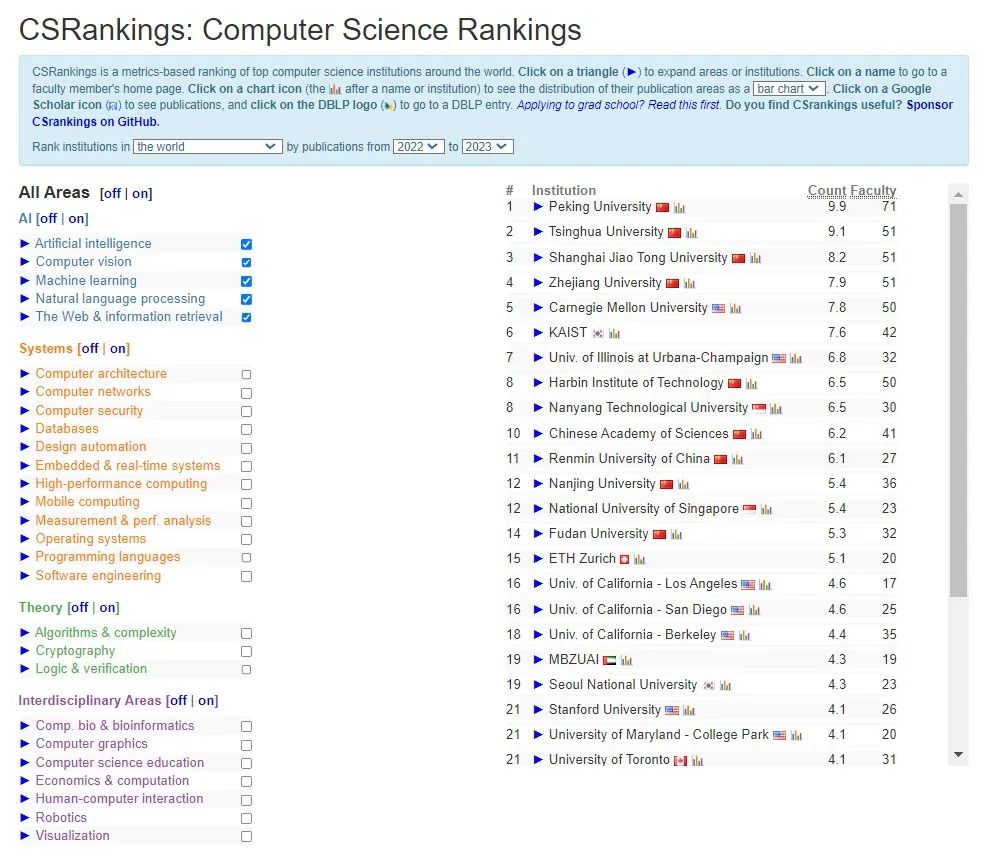Turn on all Systems areas
Viewport: 994px width, 867px height.
pyautogui.click(x=119, y=349)
